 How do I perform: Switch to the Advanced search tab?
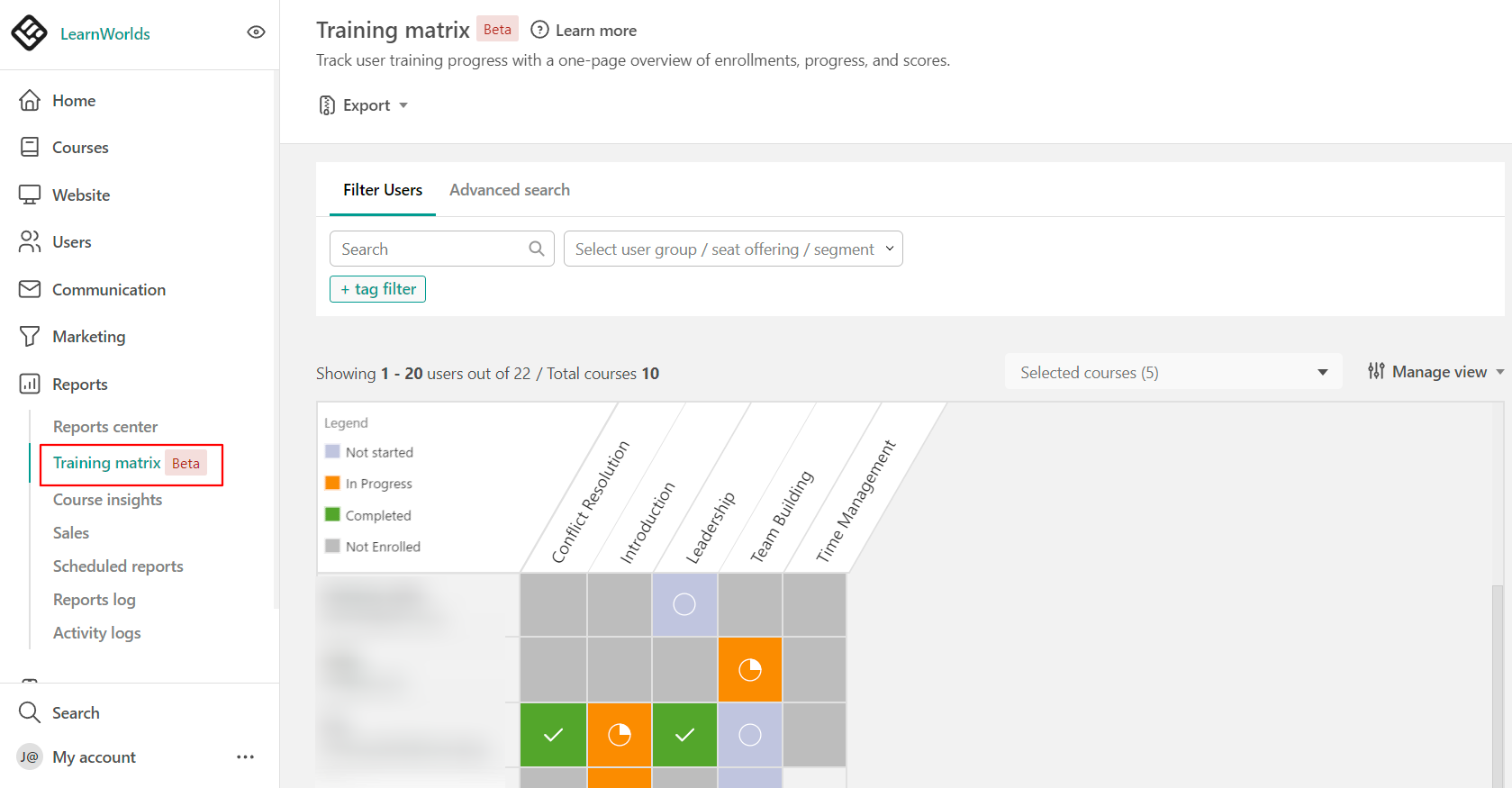[509, 190]
